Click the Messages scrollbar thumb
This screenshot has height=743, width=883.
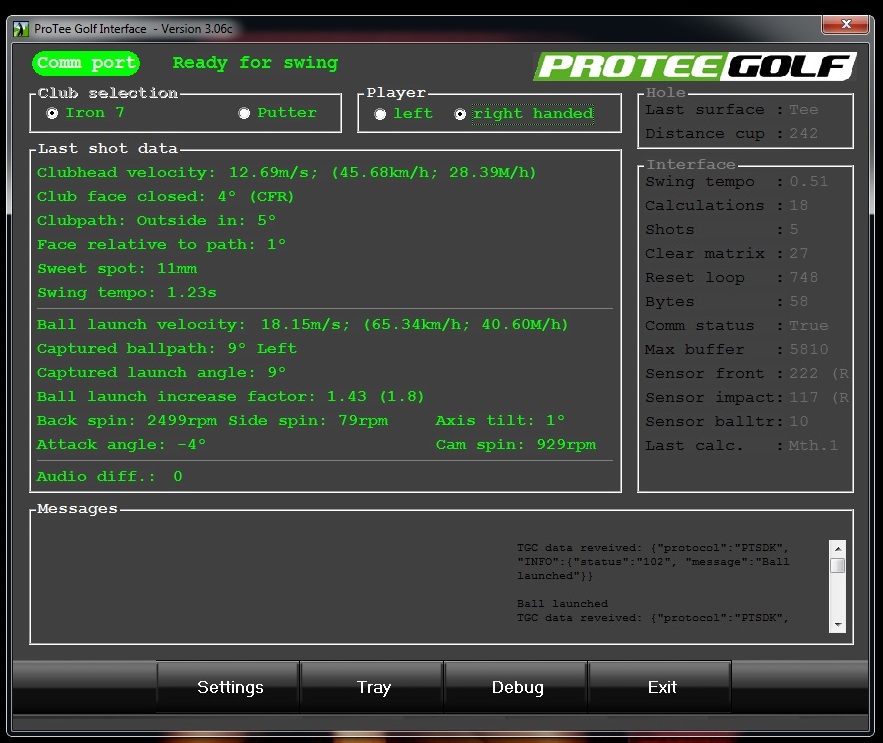(838, 565)
